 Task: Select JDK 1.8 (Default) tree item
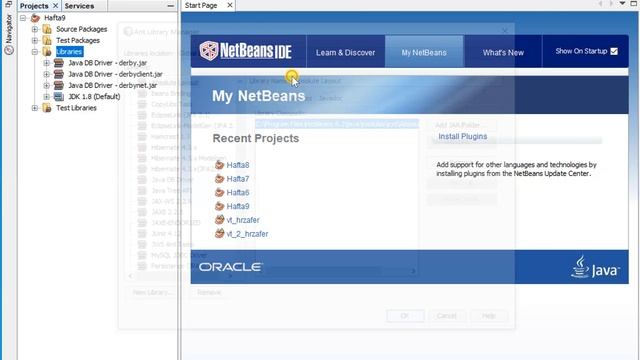pyautogui.click(x=94, y=97)
